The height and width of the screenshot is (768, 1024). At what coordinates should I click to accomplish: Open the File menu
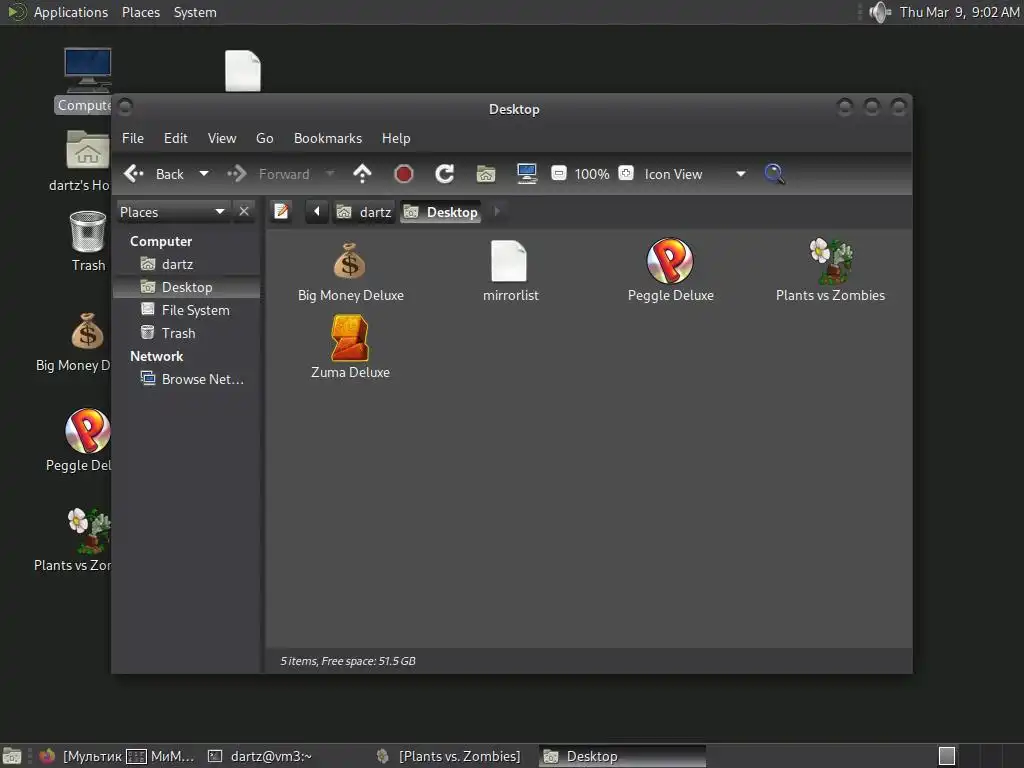click(133, 138)
